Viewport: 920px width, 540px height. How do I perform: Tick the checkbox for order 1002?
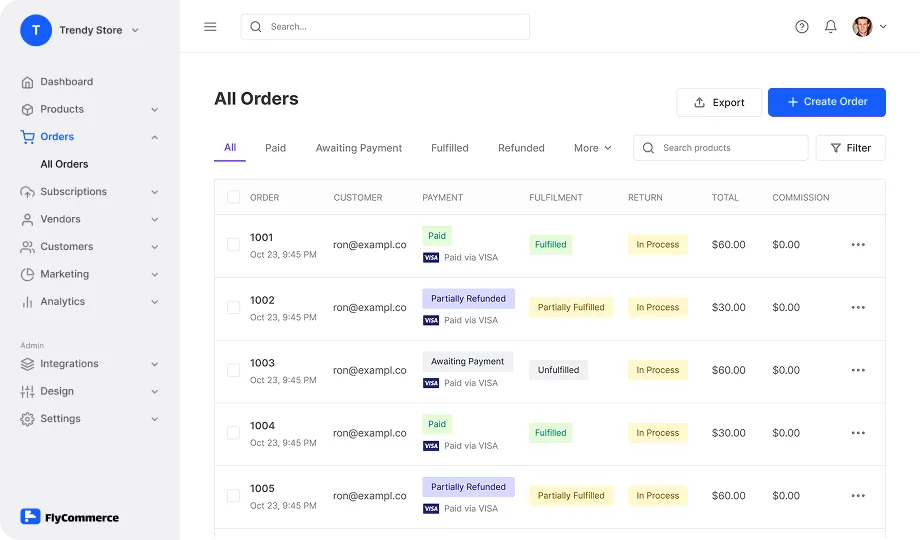pos(234,308)
